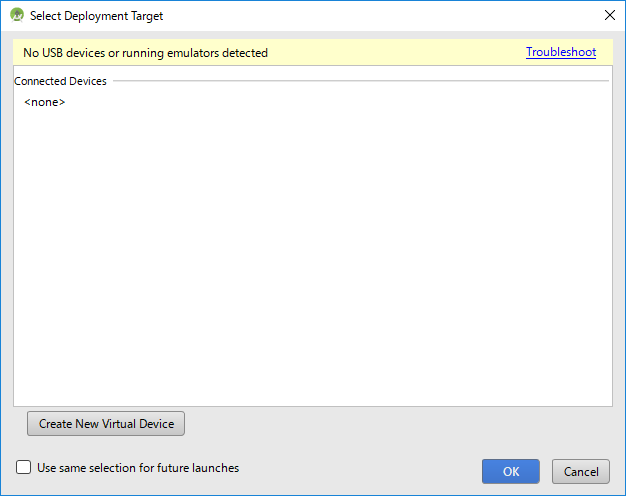
Task: Click the blue highlighted OK button
Action: (x=511, y=472)
